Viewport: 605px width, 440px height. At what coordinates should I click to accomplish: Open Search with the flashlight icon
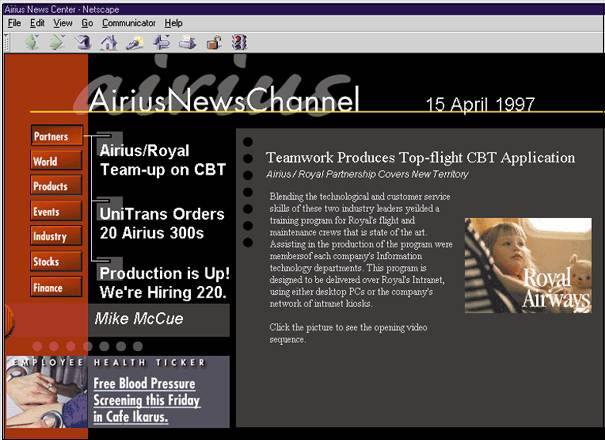pyautogui.click(x=135, y=42)
